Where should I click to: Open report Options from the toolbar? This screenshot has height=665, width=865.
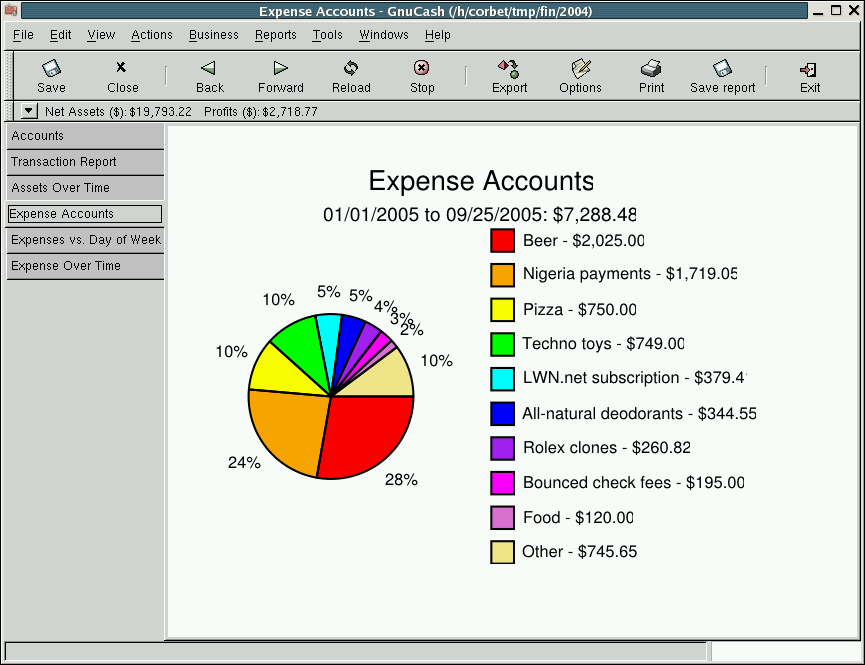[580, 69]
